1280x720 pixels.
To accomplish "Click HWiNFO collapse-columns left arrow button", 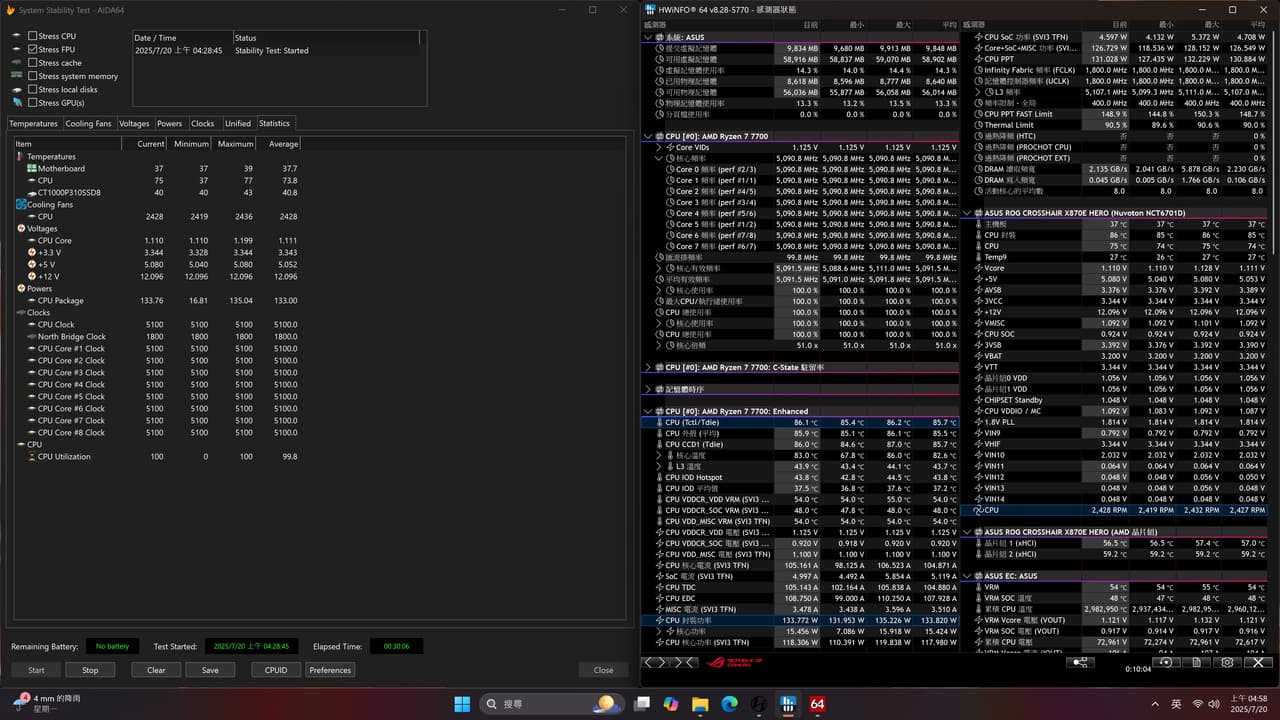I will pos(654,662).
